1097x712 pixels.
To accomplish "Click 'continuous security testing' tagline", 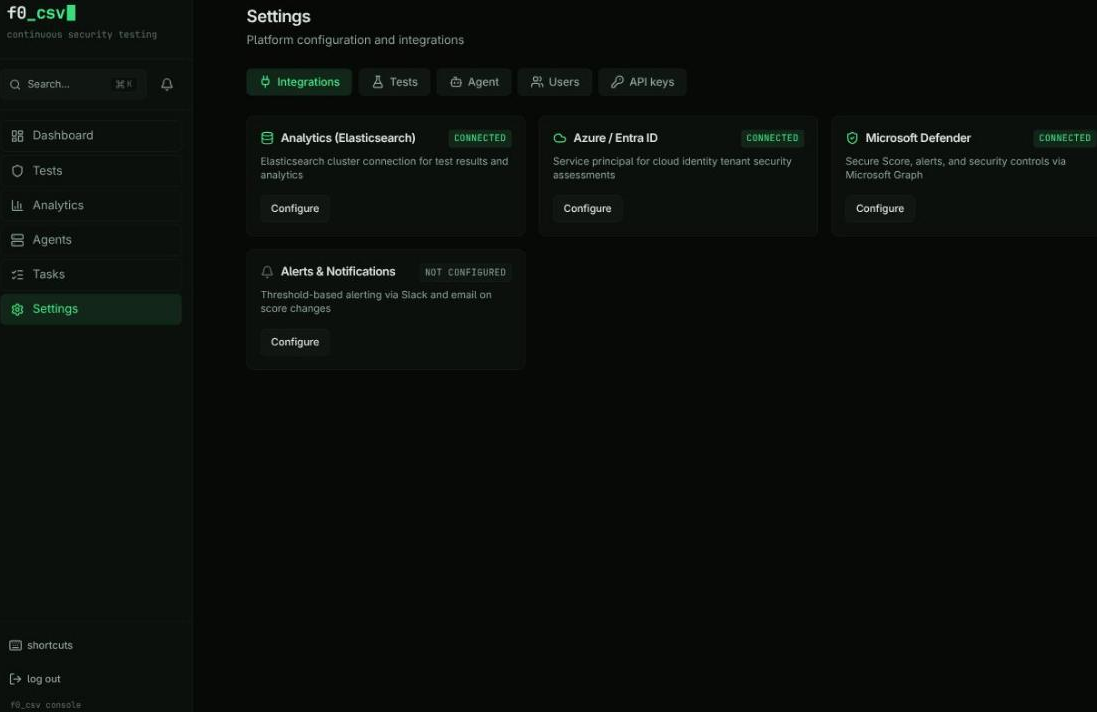I will tap(82, 34).
